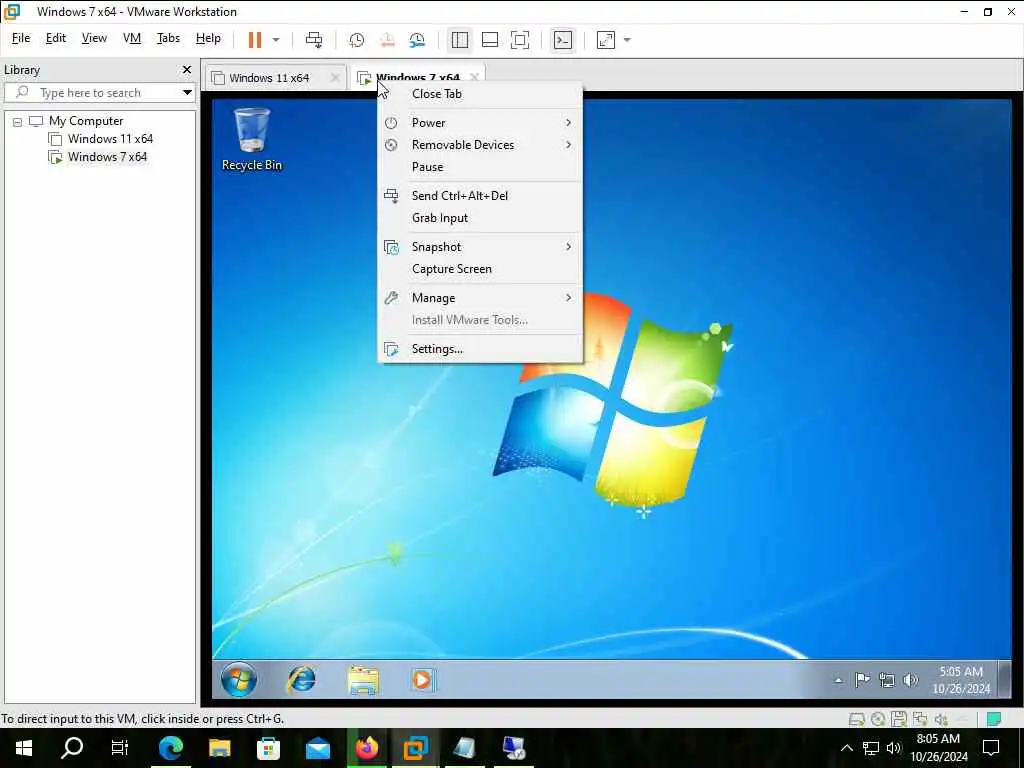
Task: Select Windows 7 x64 in the library tree
Action: tap(107, 157)
